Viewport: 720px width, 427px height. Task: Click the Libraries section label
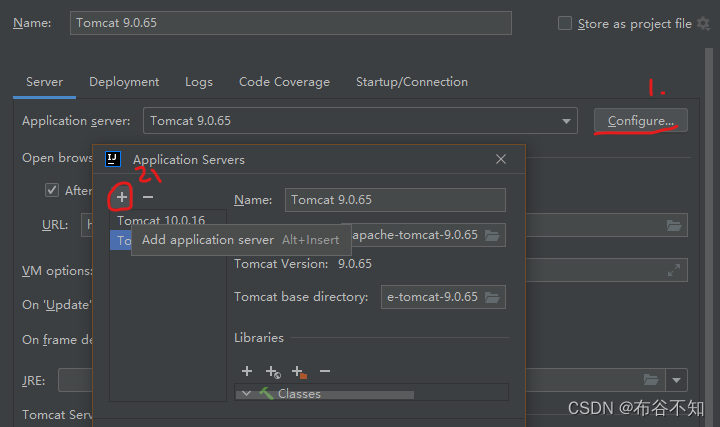point(259,338)
